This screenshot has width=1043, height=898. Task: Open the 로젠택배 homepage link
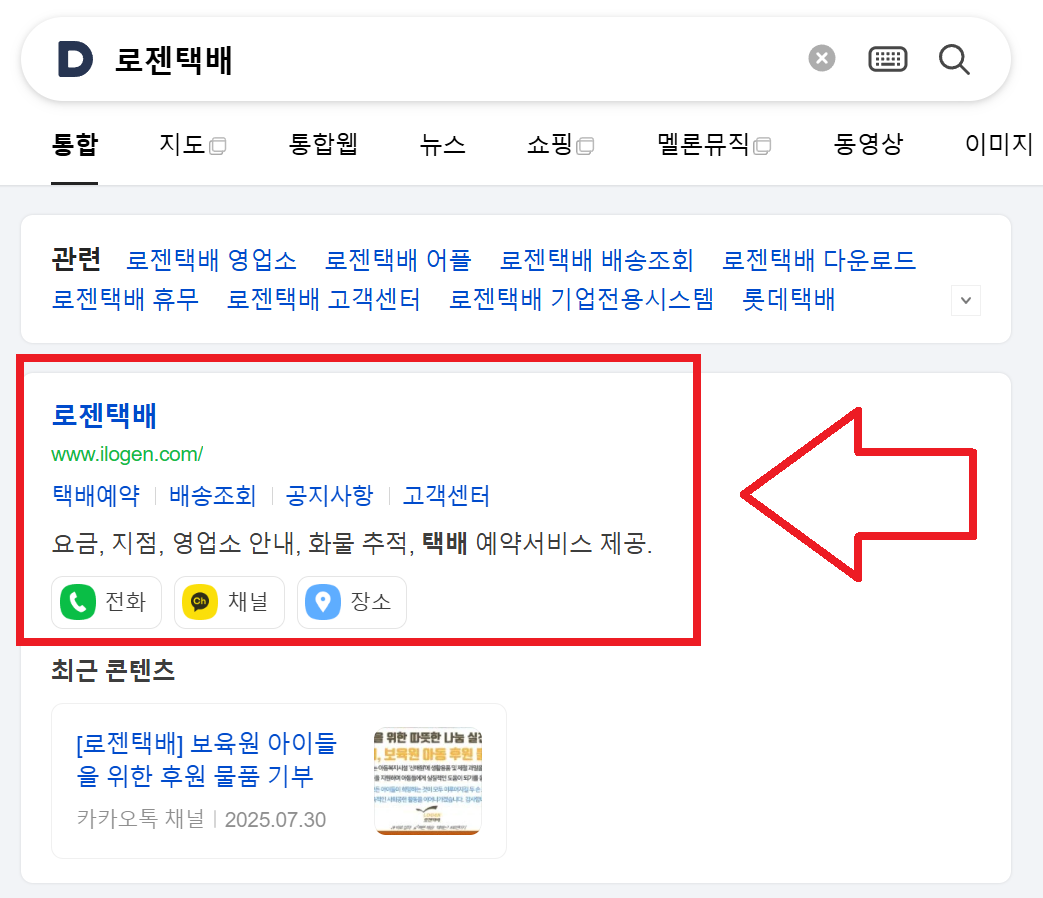[103, 415]
